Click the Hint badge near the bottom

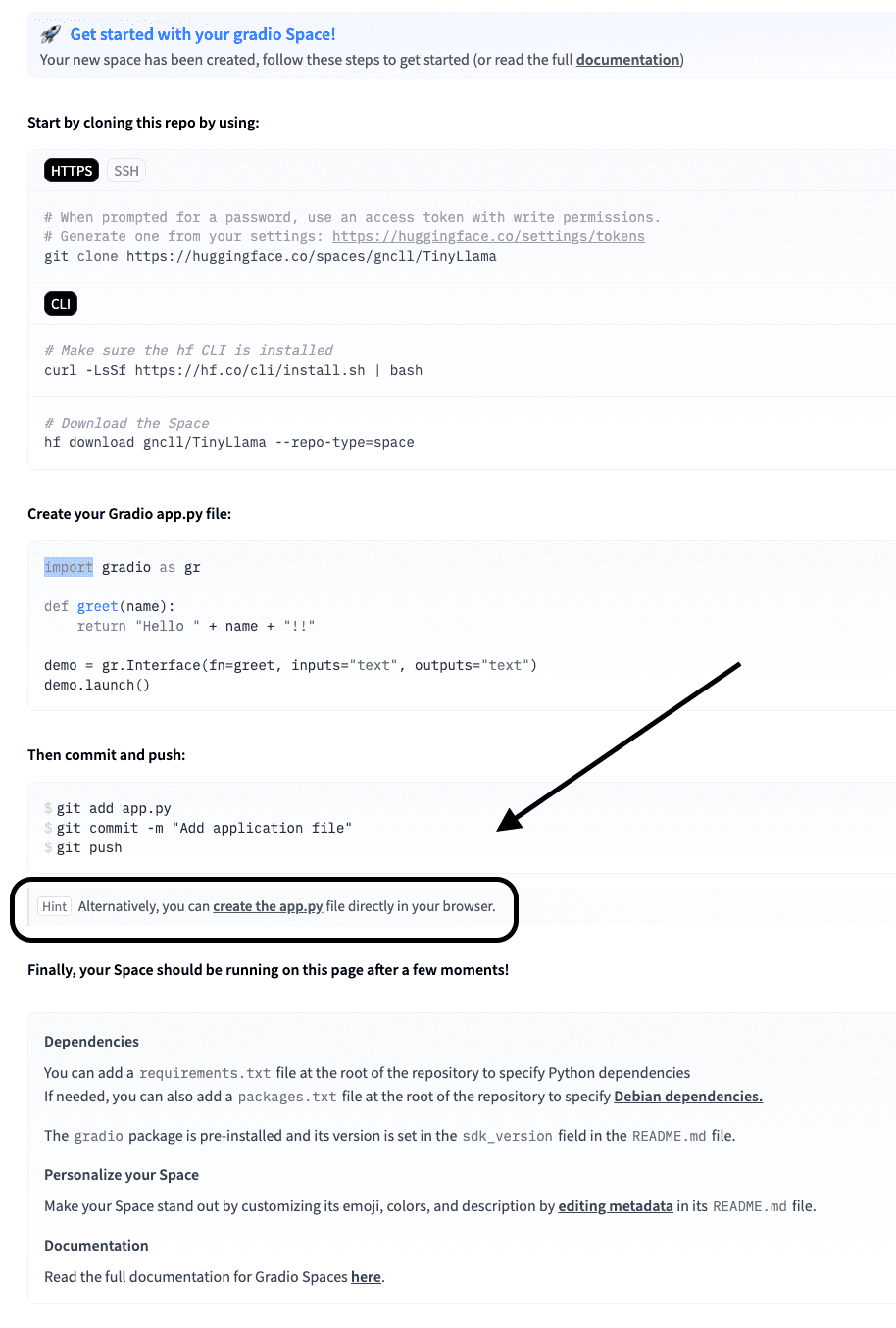point(54,905)
